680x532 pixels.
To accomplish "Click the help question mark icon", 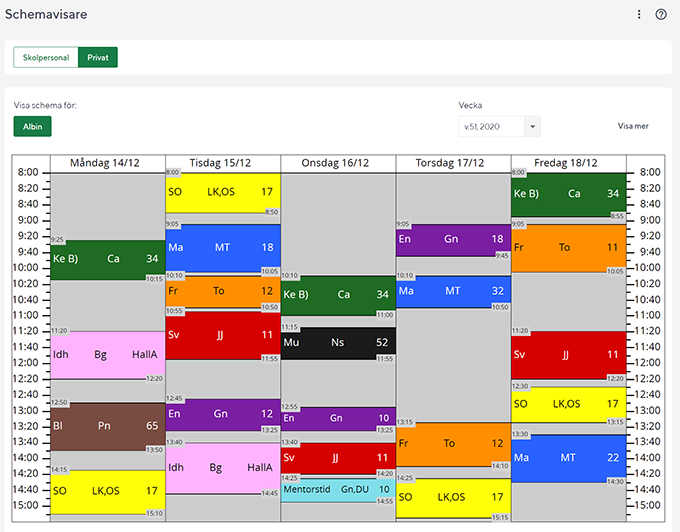I will tap(661, 14).
